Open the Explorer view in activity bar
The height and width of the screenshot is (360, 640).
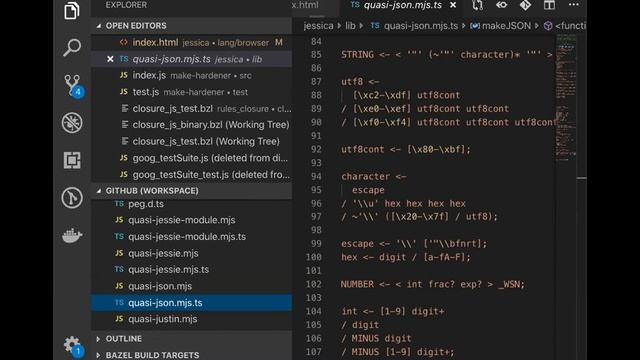(72, 10)
